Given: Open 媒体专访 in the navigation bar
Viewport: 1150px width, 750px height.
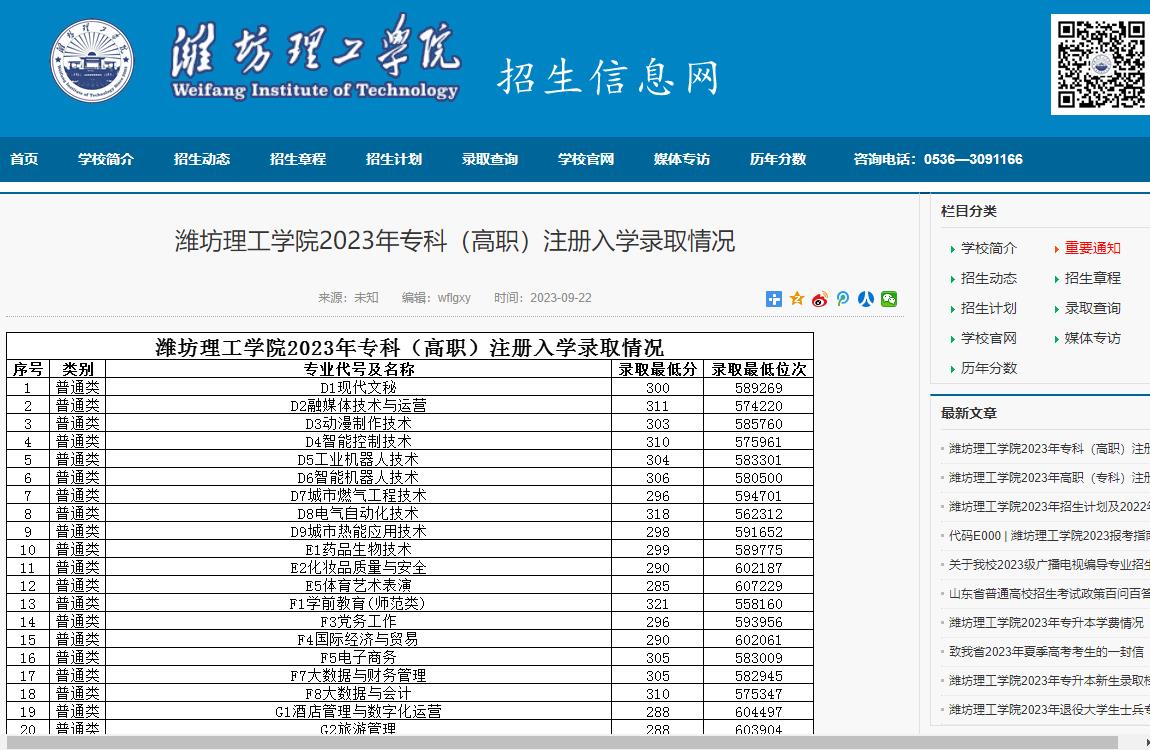Looking at the screenshot, I should click(x=682, y=159).
